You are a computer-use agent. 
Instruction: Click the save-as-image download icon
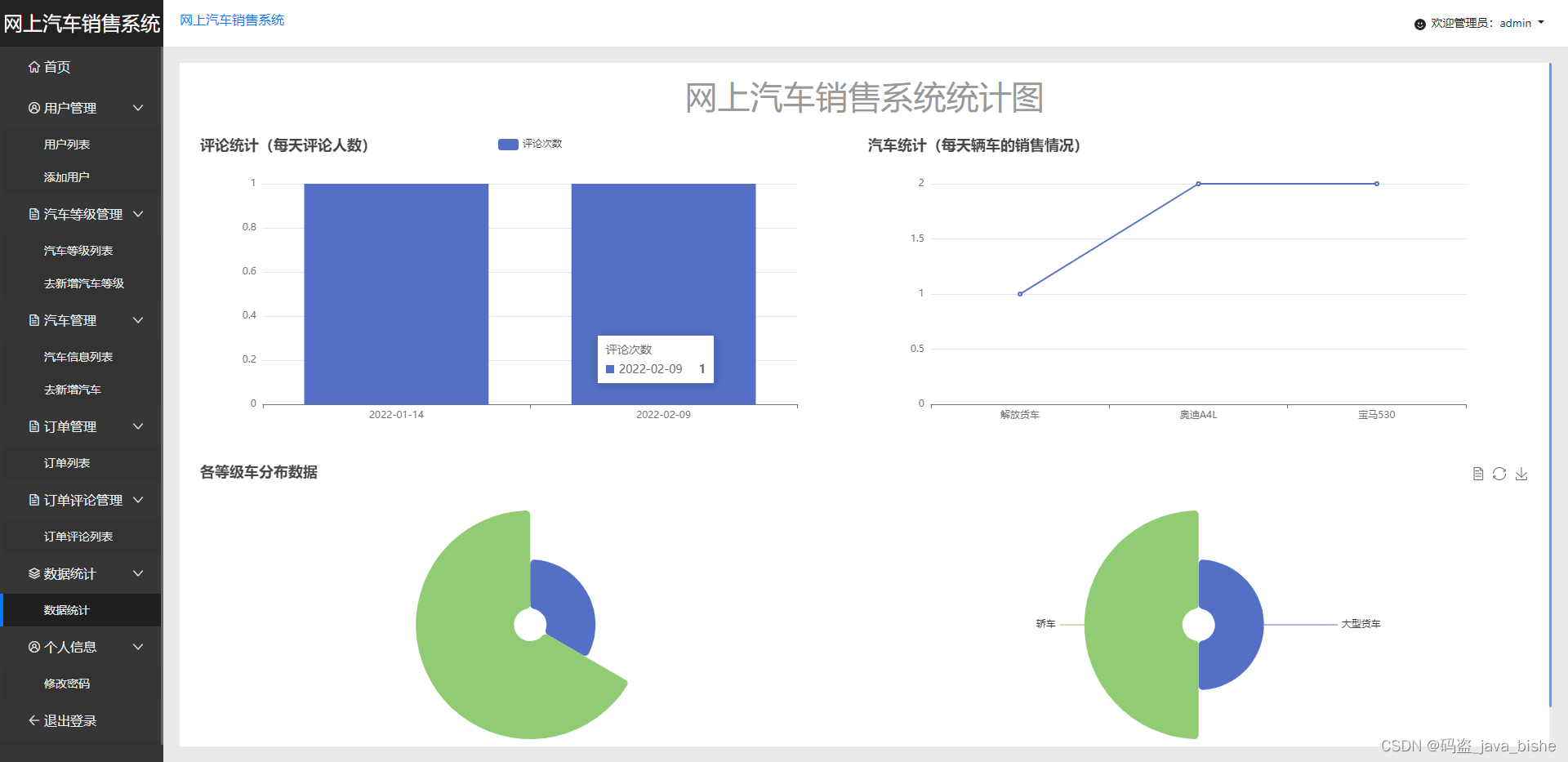click(x=1521, y=474)
